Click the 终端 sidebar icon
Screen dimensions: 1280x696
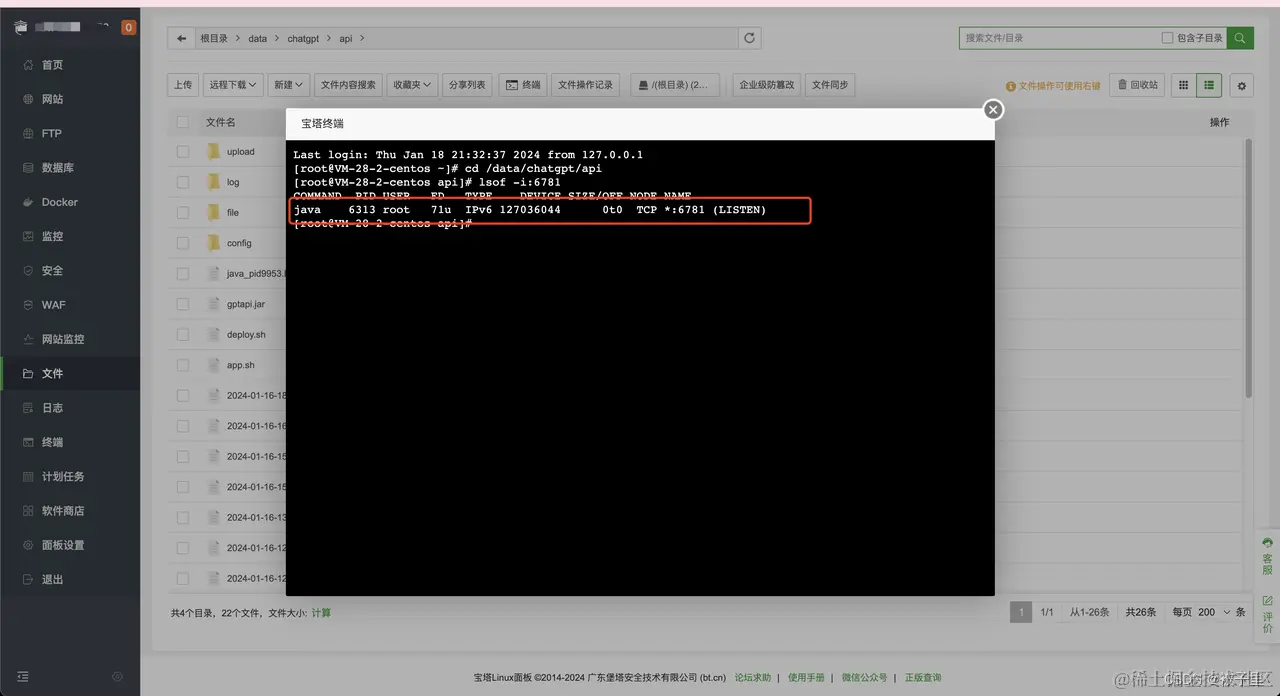29,442
